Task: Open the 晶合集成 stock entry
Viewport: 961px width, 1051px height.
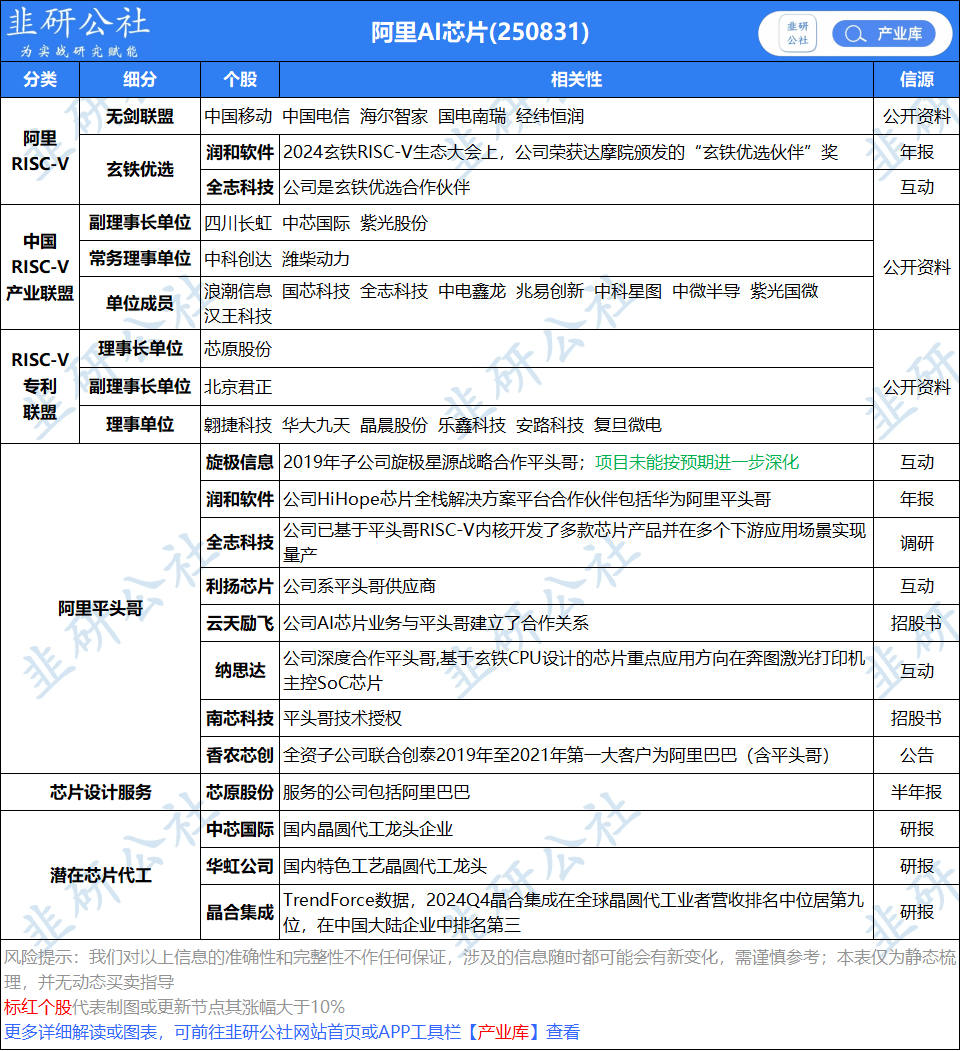Action: (x=240, y=912)
